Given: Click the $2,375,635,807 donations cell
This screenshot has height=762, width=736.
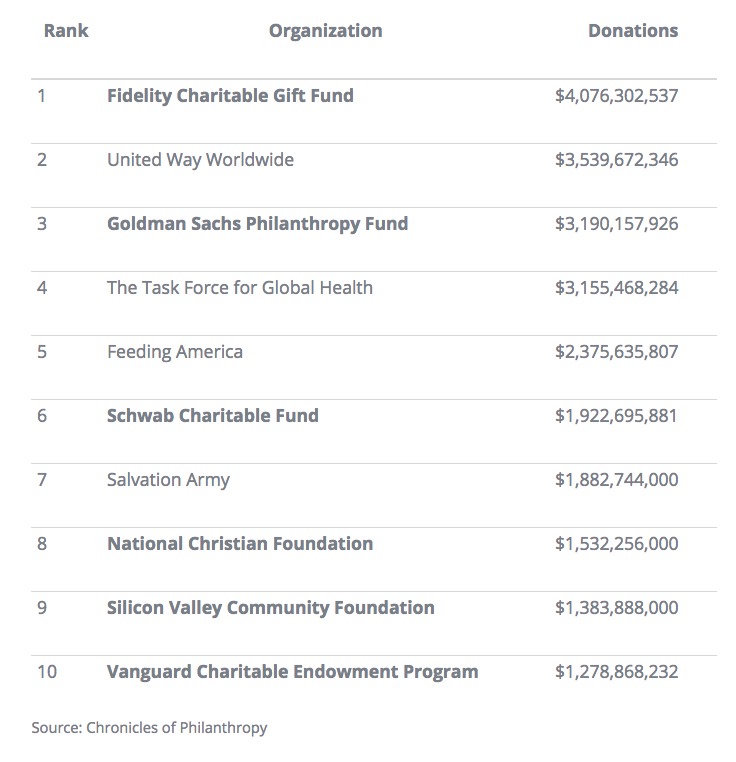Looking at the screenshot, I should point(616,352).
